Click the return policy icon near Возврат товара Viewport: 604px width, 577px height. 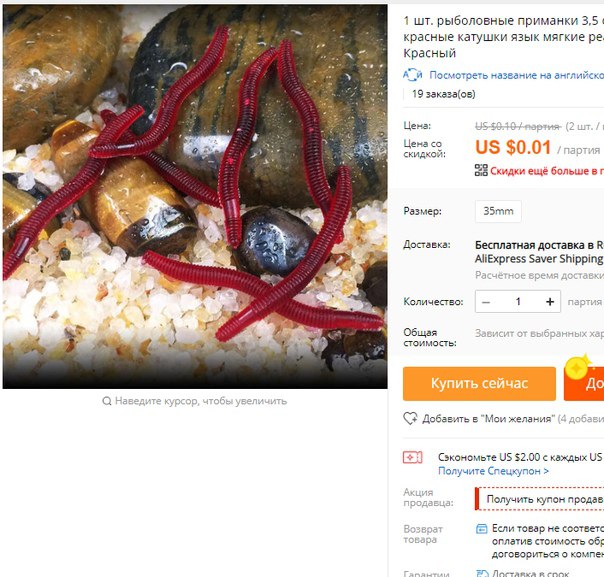pos(482,528)
